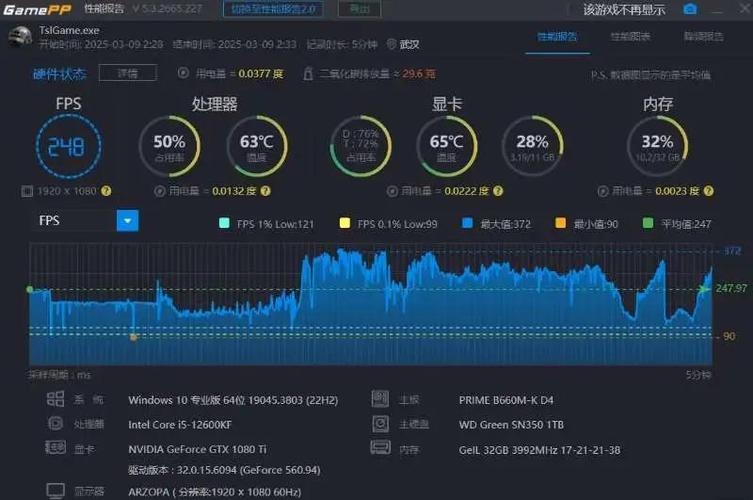Click the Windows 10 专业版 64位 system text
Image resolution: width=753 pixels, height=500 pixels.
click(x=233, y=400)
